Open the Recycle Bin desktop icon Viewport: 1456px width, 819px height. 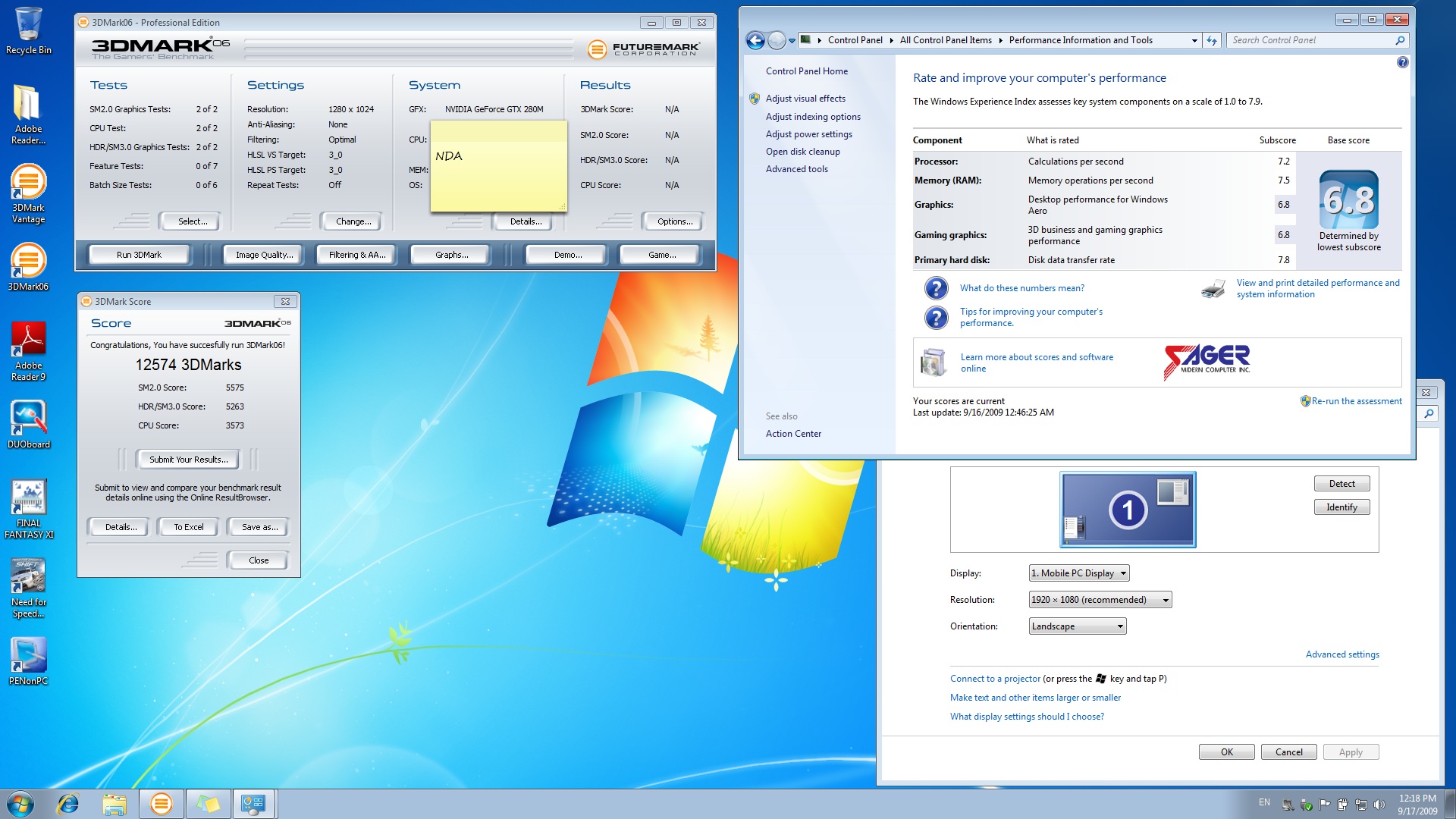click(28, 30)
